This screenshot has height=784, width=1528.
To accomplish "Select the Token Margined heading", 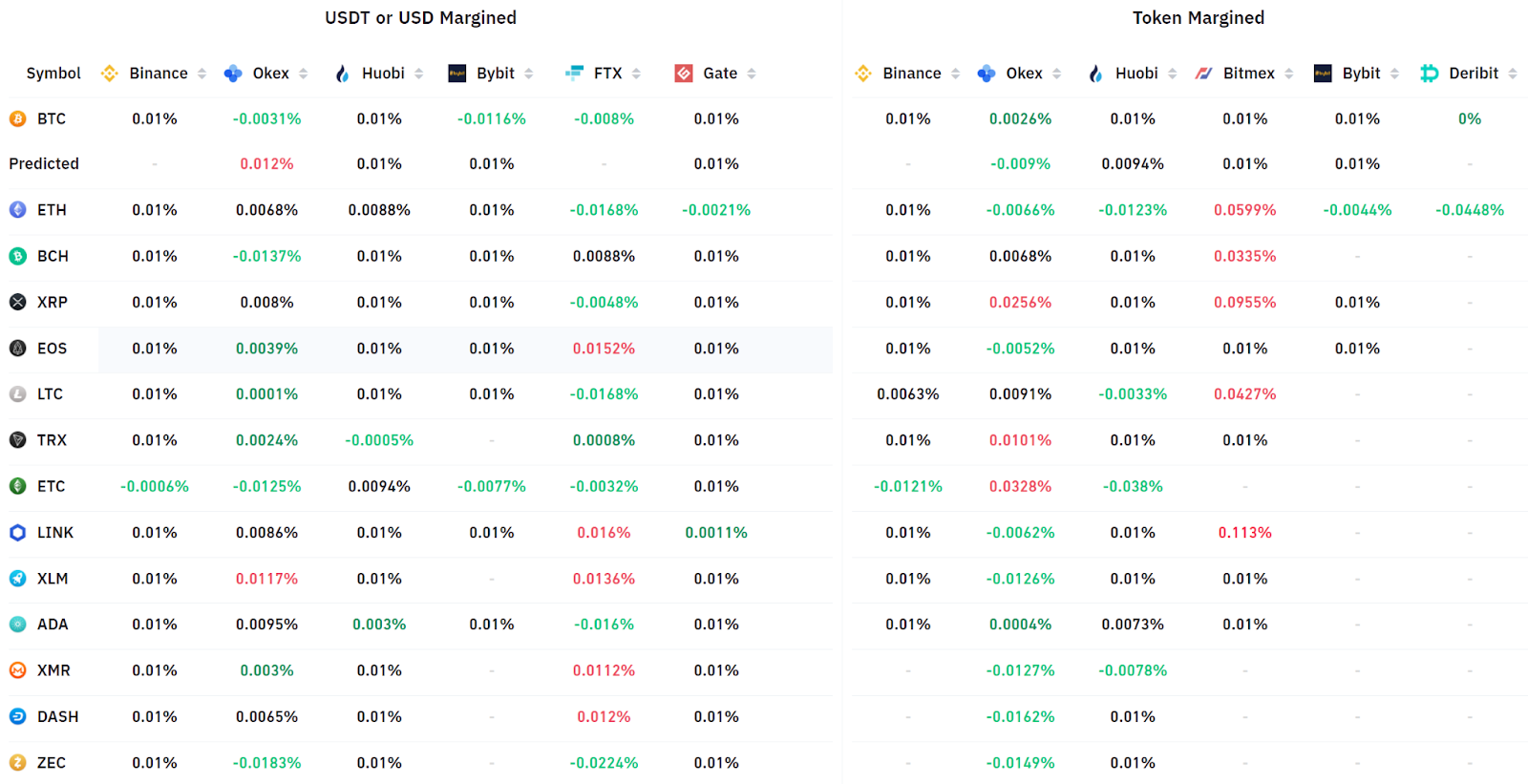I will (x=1198, y=18).
